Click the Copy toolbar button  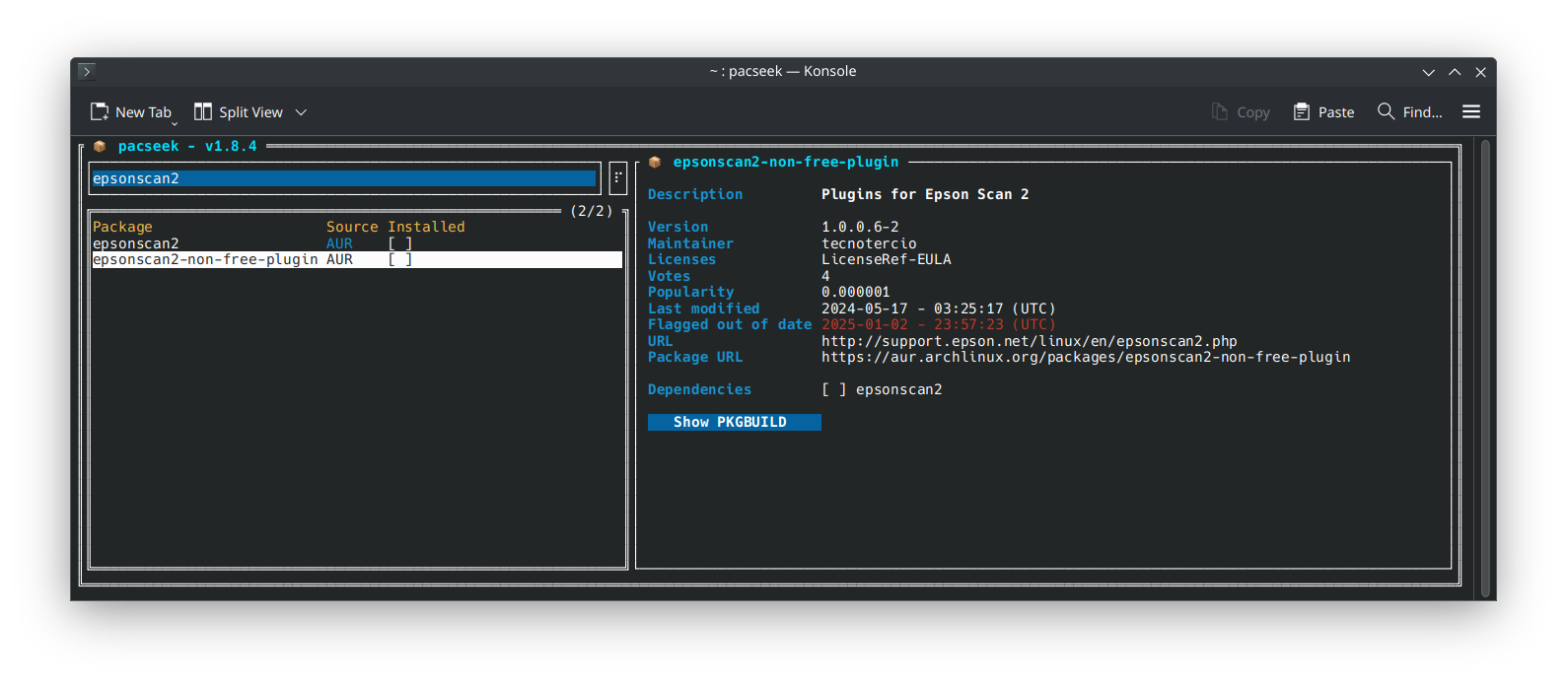click(x=1241, y=112)
